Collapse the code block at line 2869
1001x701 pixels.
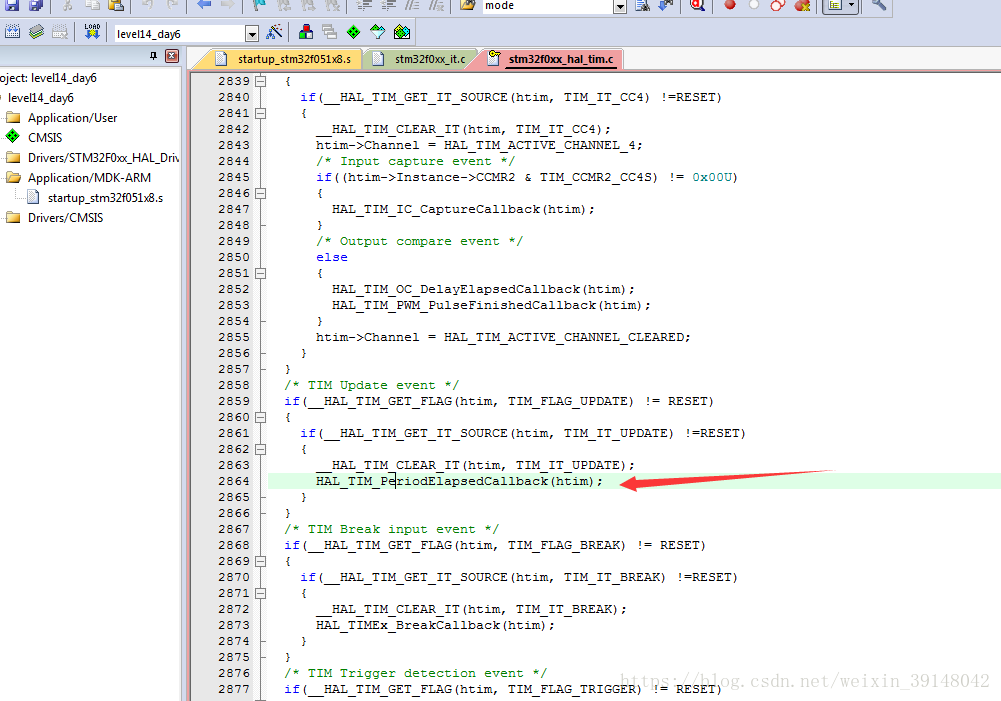tap(260, 561)
